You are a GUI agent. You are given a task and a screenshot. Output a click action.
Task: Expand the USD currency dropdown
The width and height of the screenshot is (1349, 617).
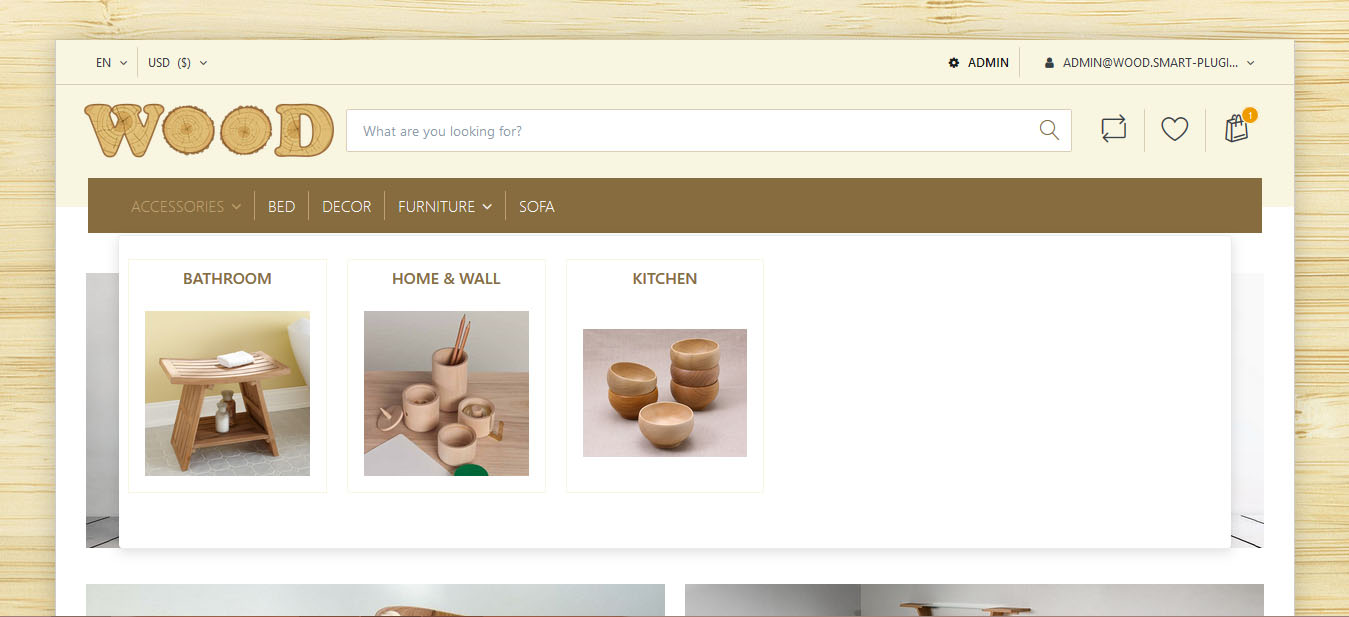tap(177, 63)
